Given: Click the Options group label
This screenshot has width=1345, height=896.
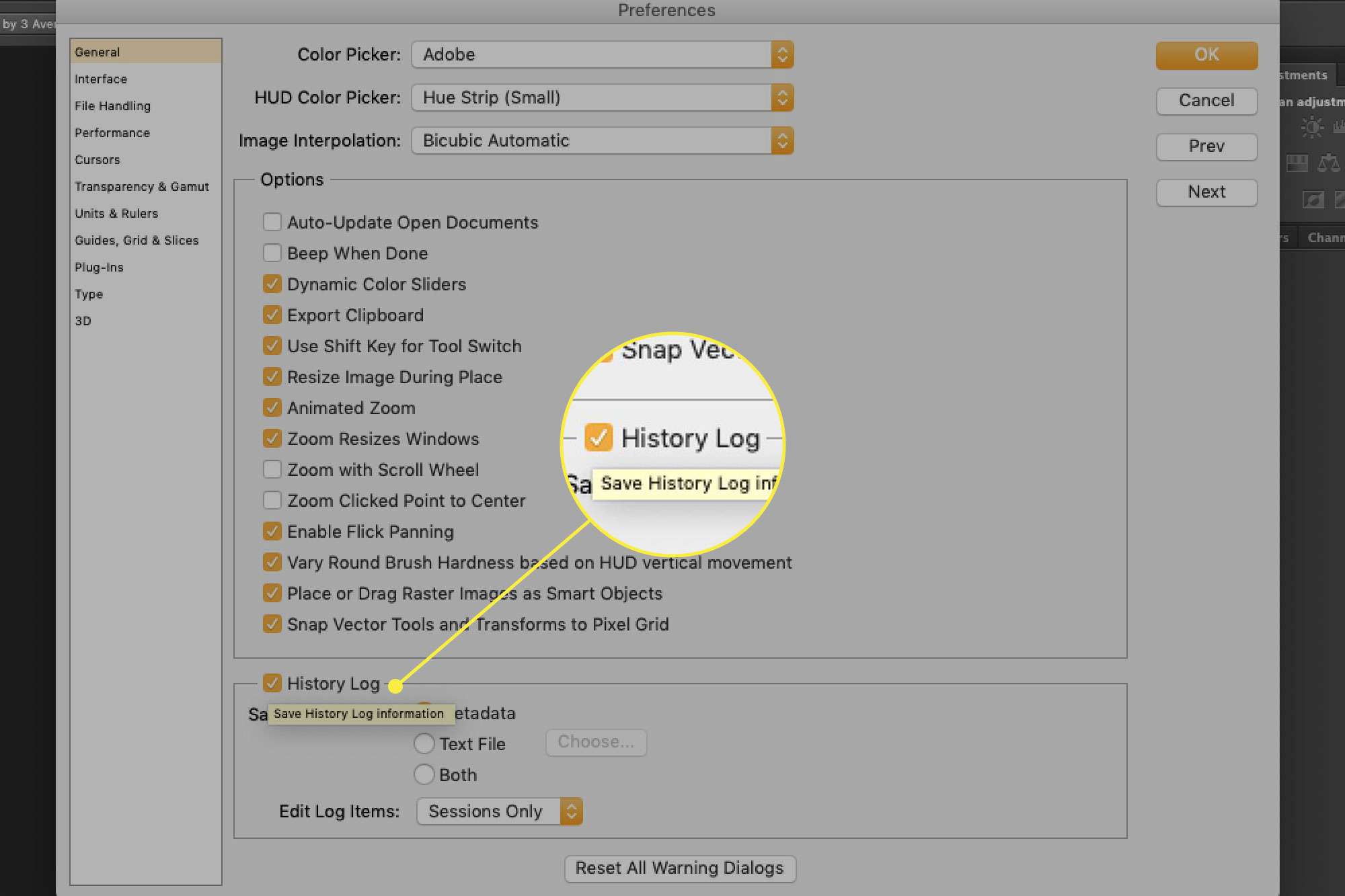Looking at the screenshot, I should coord(292,179).
